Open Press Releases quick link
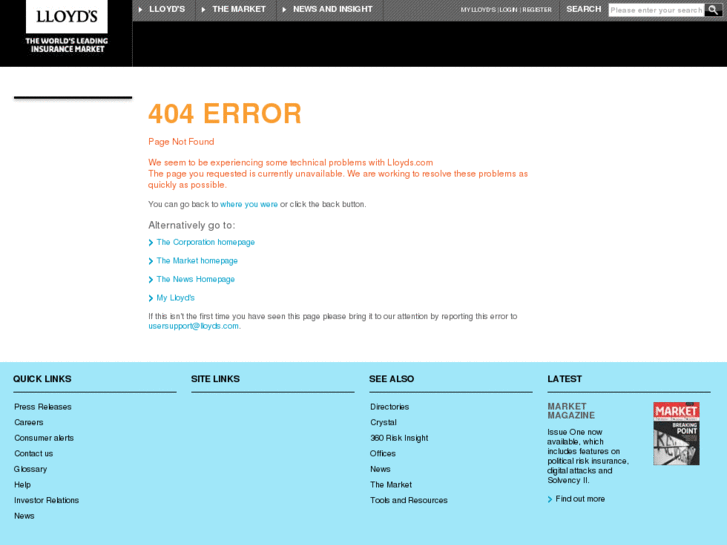This screenshot has width=727, height=545. pos(43,407)
